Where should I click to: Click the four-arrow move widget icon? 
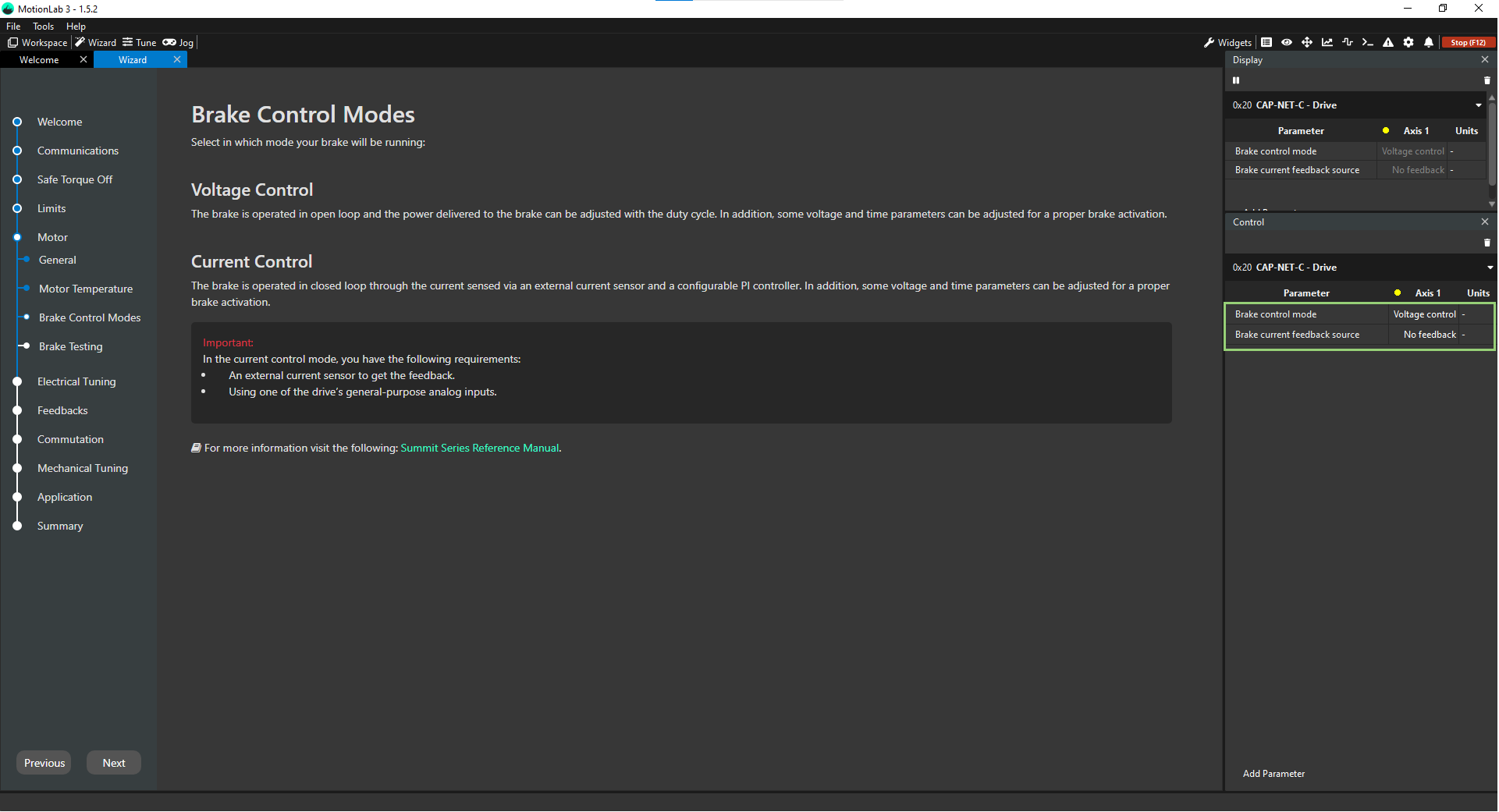pos(1307,43)
